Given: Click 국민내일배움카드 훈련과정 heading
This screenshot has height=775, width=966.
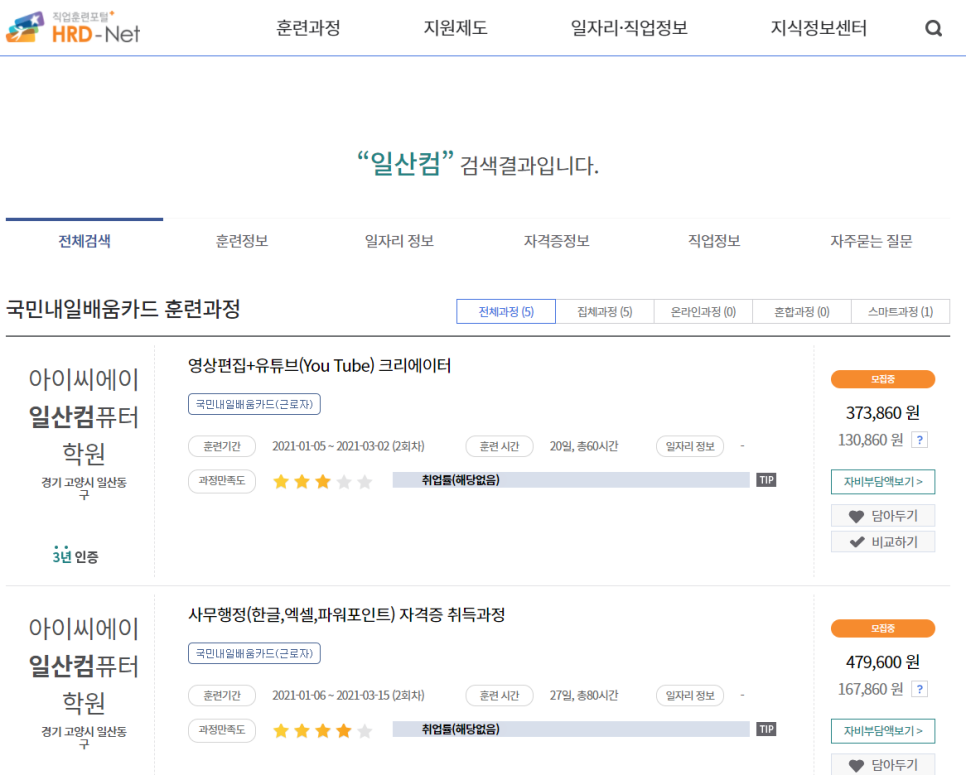Looking at the screenshot, I should point(123,309).
